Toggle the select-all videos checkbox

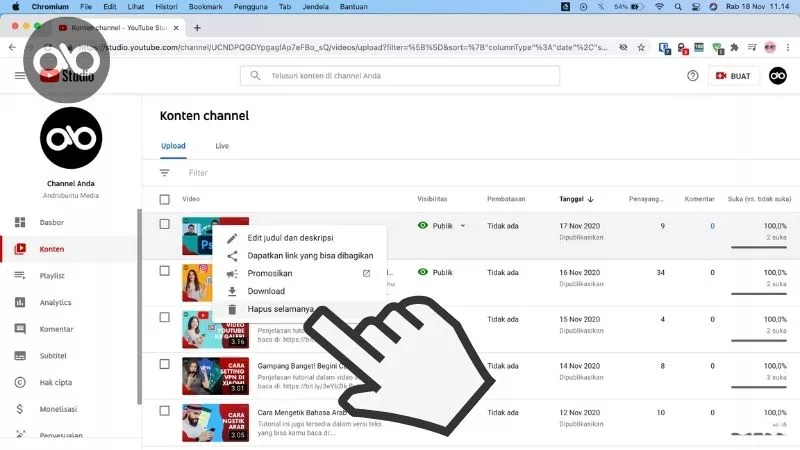164,199
